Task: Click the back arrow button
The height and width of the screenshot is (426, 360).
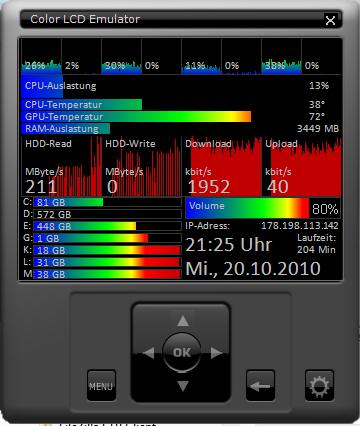Action: [x=260, y=386]
